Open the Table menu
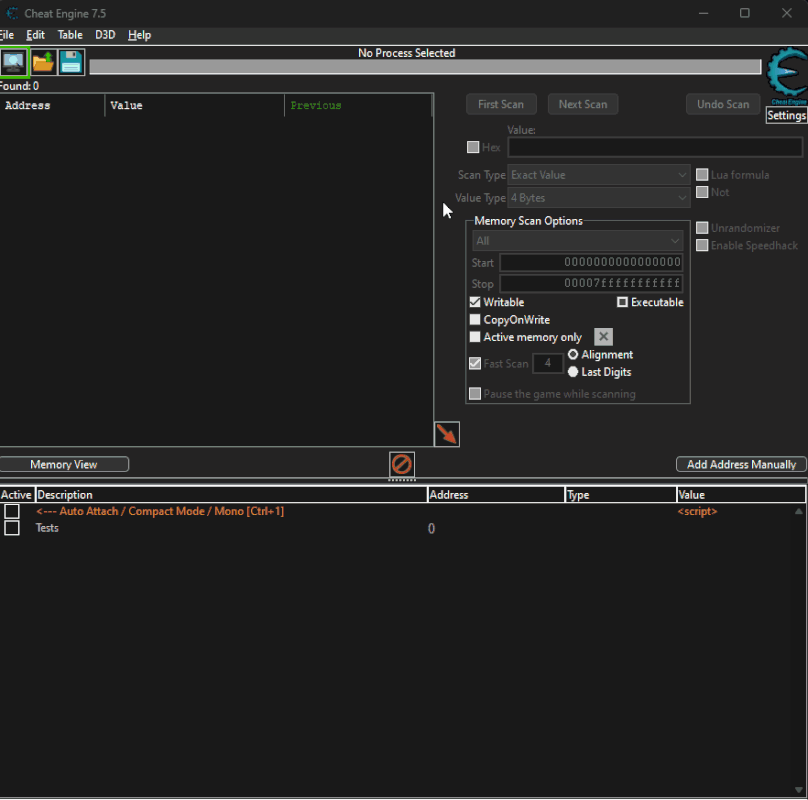 click(x=70, y=35)
